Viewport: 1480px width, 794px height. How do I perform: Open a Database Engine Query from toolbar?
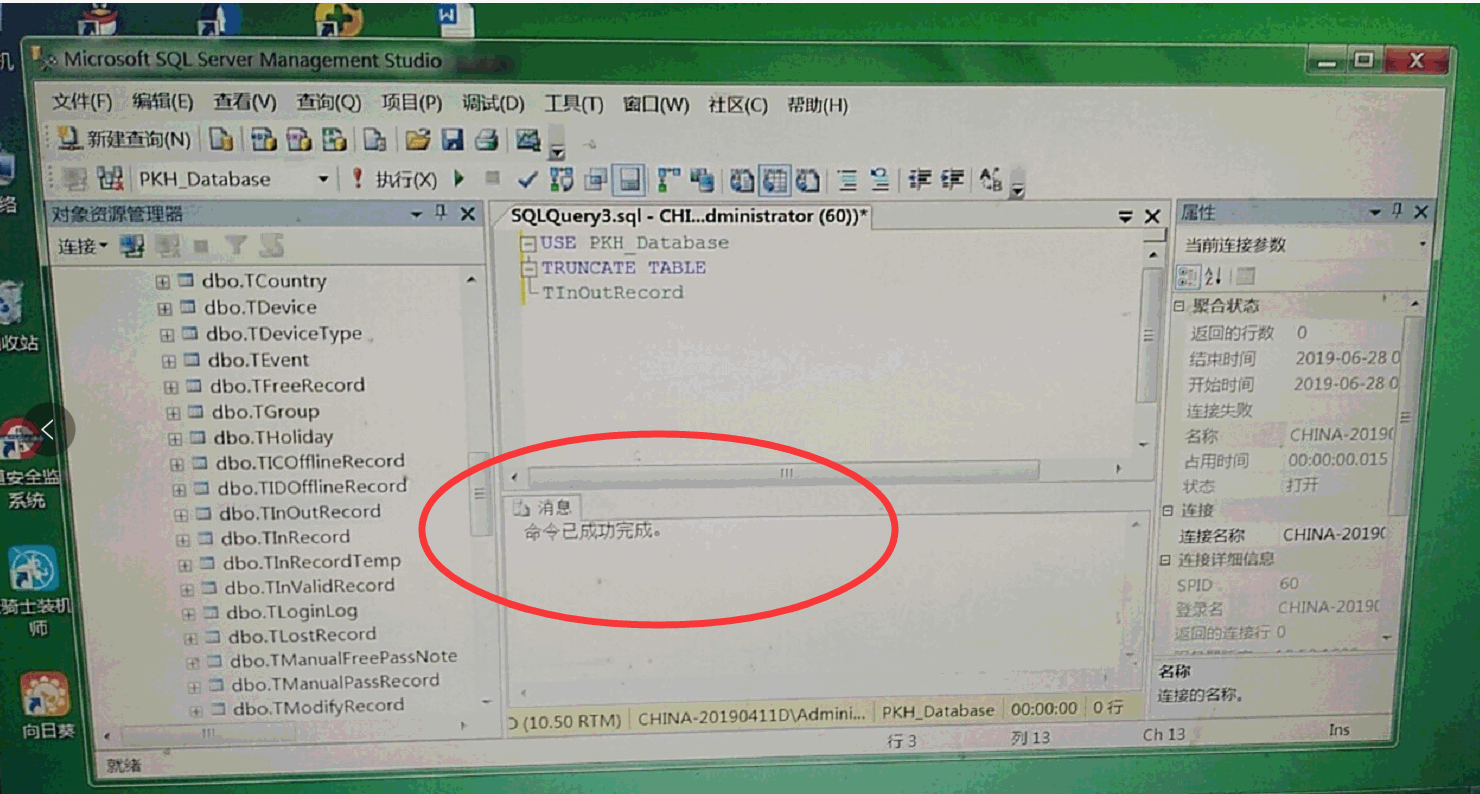[x=221, y=140]
